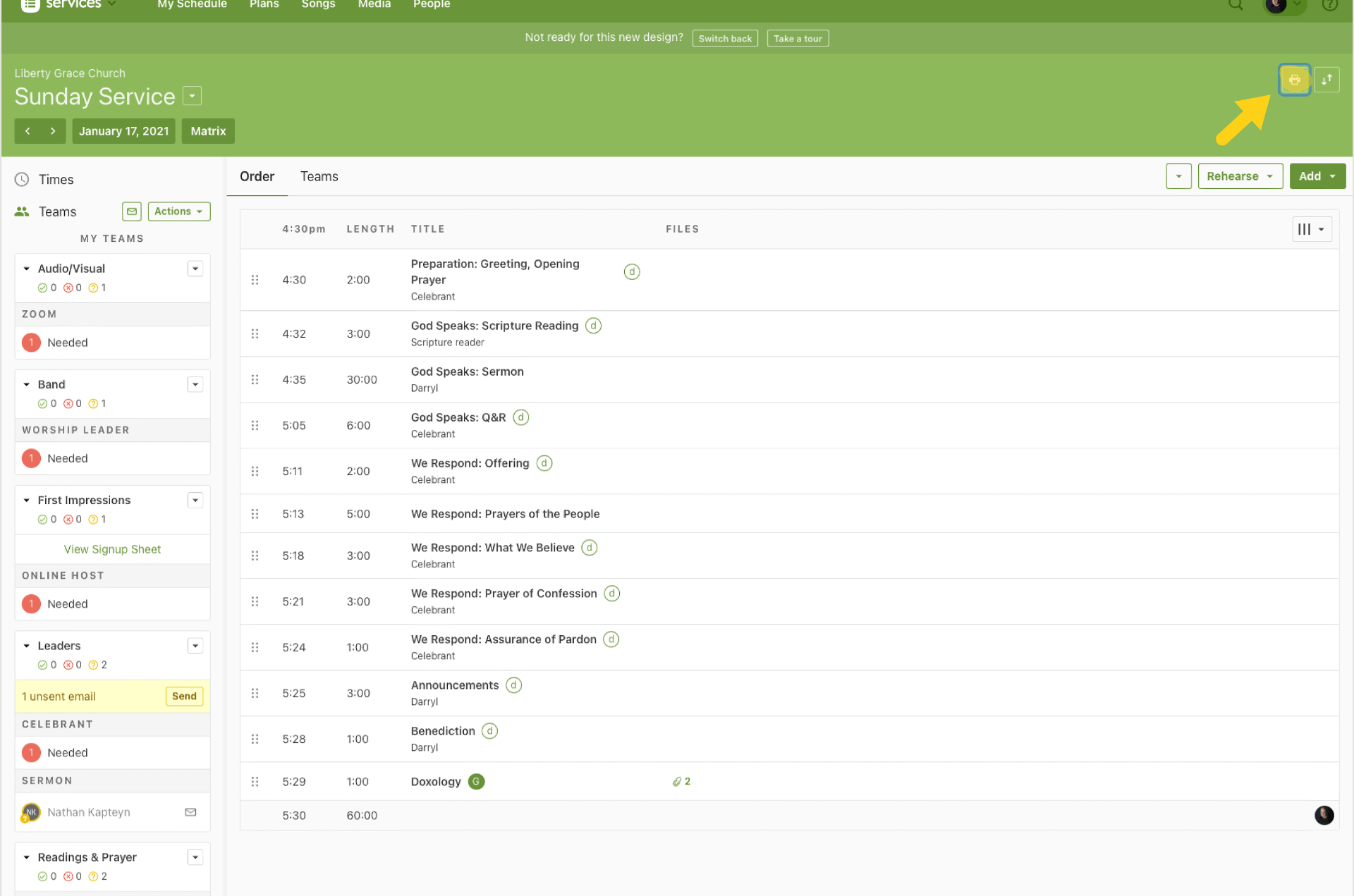Collapse the Audio/Visual team section
Image resolution: width=1354 pixels, height=896 pixels.
27,269
